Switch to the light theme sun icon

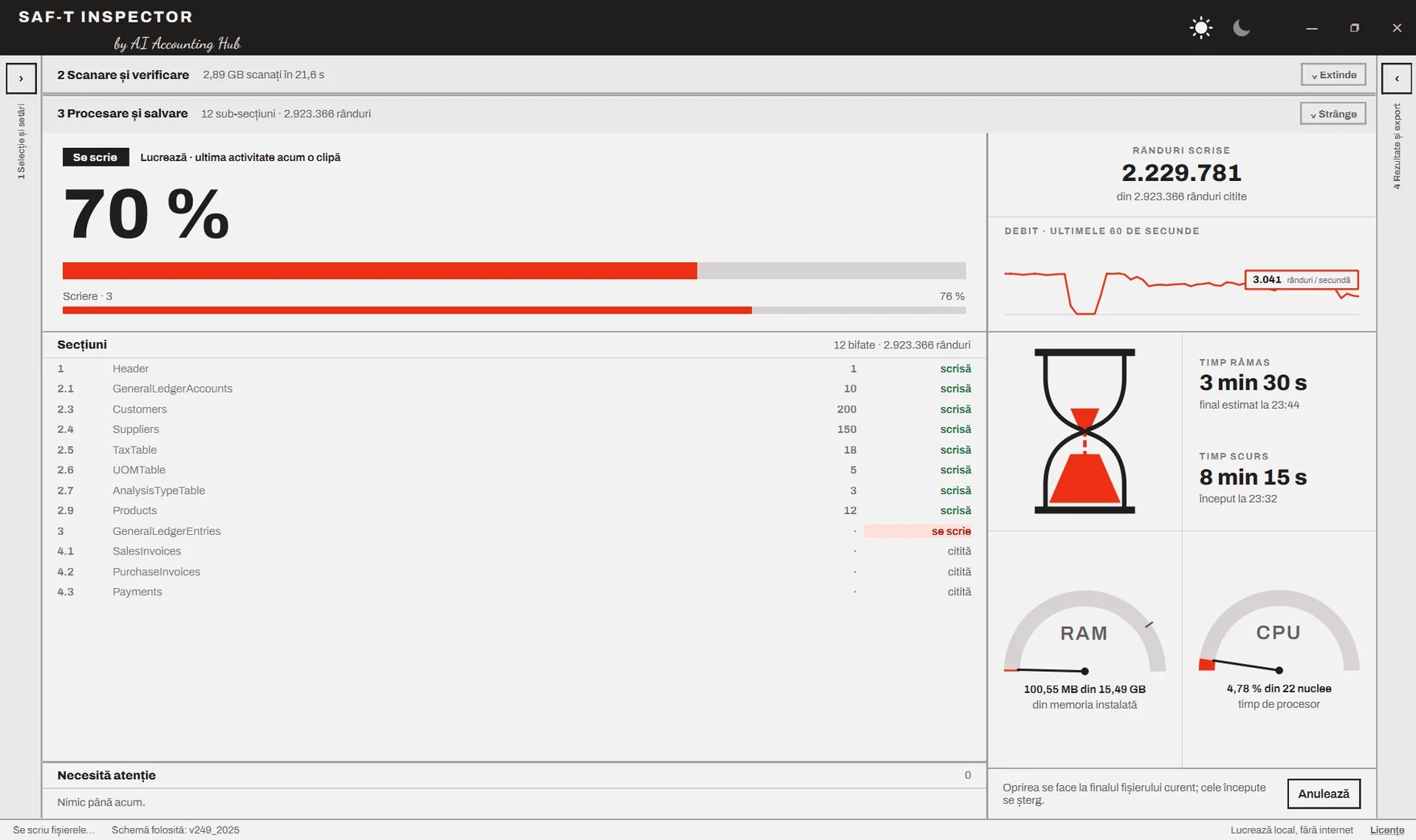[x=1200, y=28]
